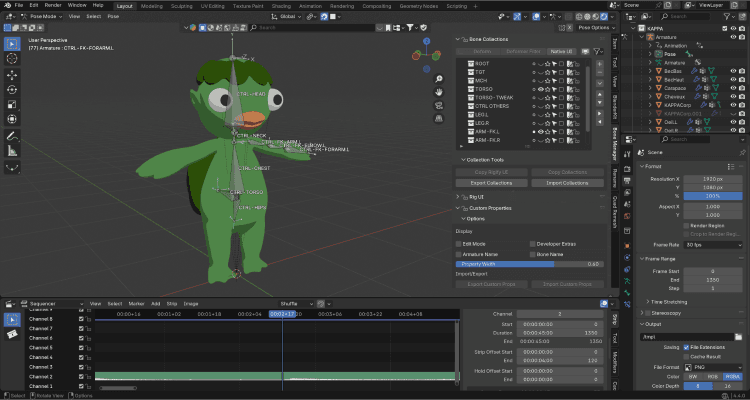Activate the Cursor tool

point(12,57)
